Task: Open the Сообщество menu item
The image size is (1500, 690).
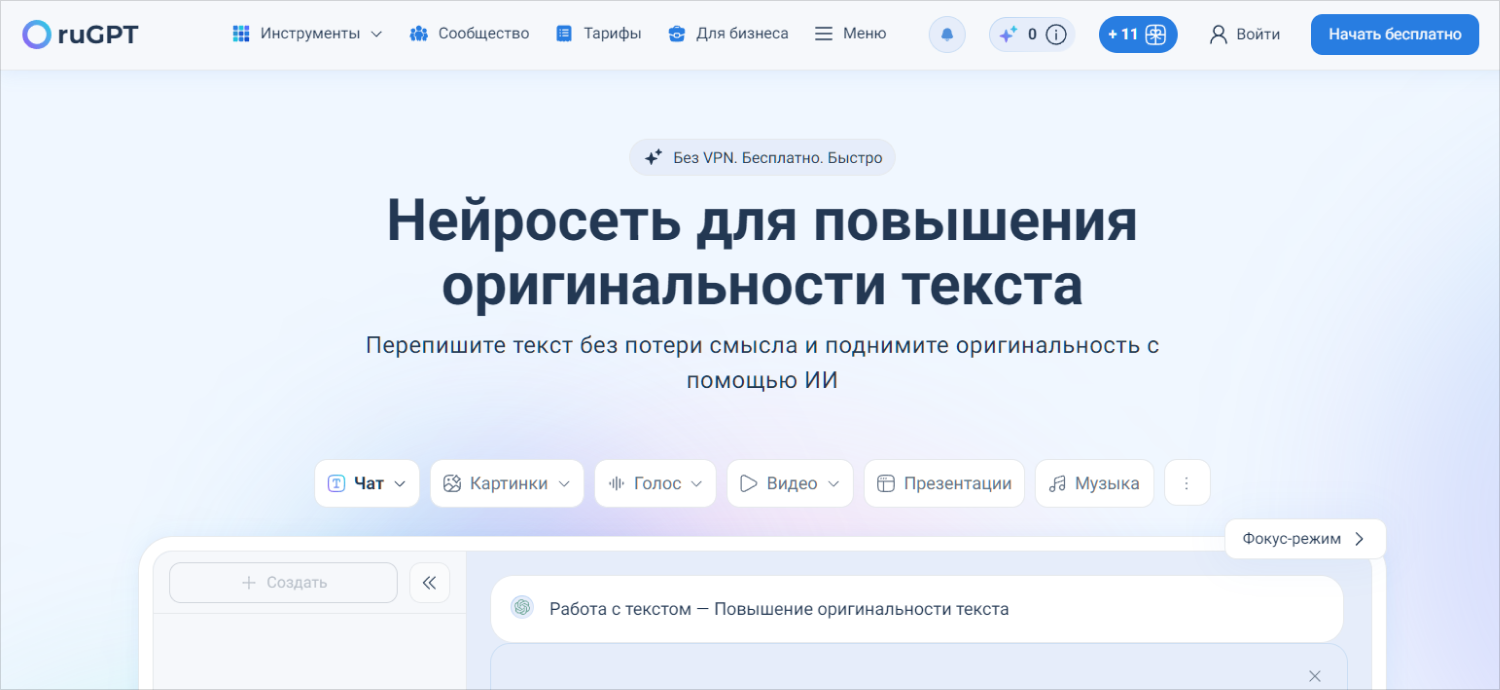Action: pyautogui.click(x=470, y=34)
